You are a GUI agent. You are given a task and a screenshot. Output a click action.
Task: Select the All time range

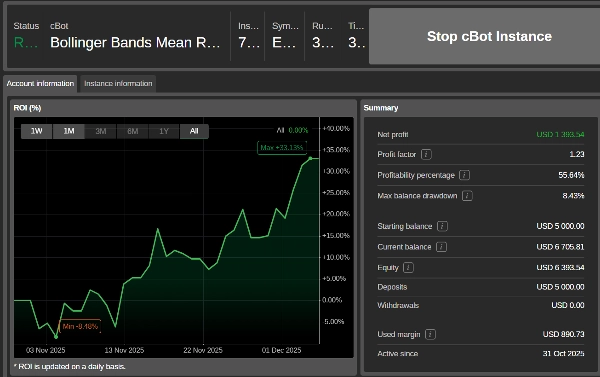[x=194, y=131]
